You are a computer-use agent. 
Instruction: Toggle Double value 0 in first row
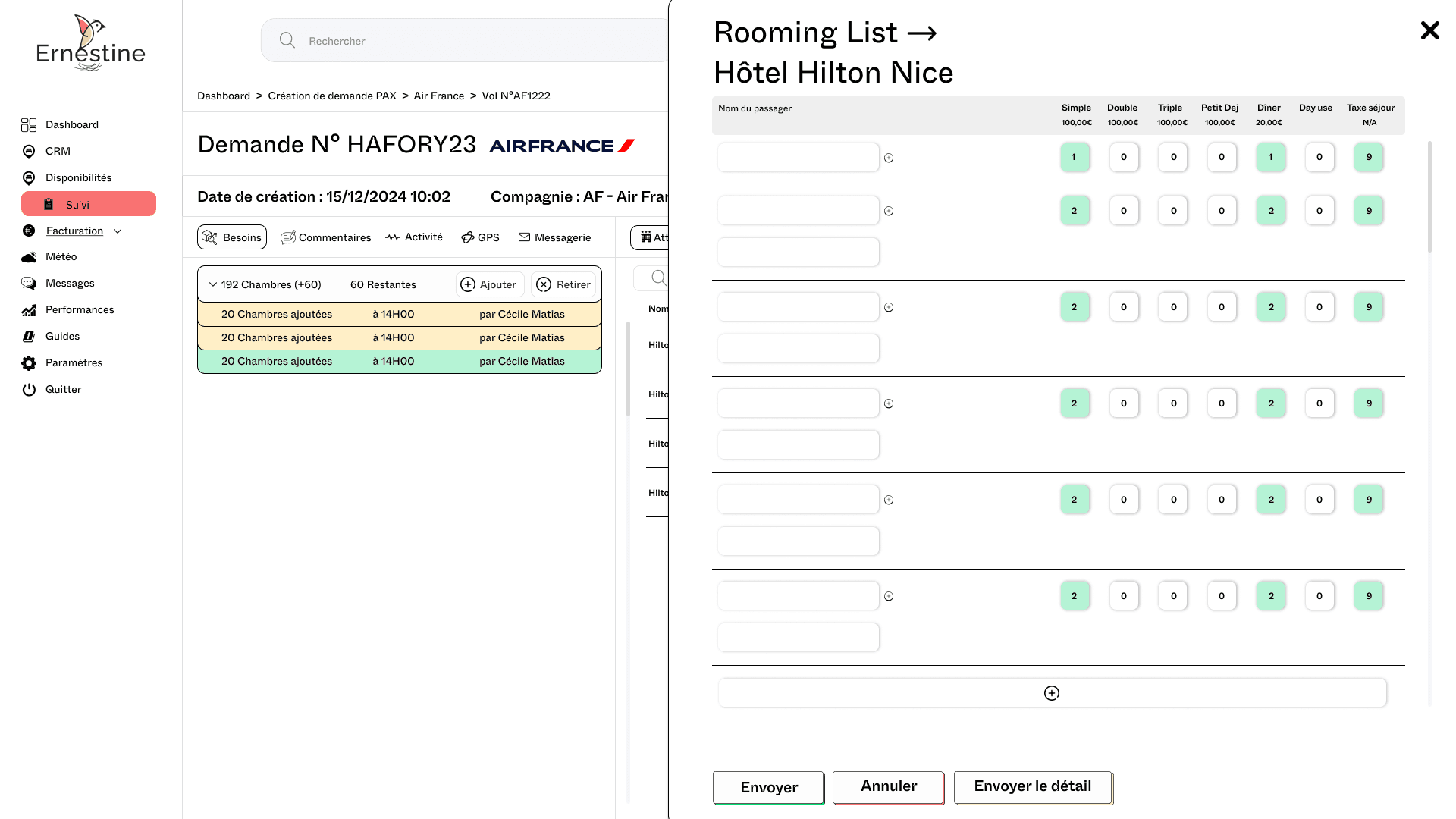pyautogui.click(x=1123, y=158)
